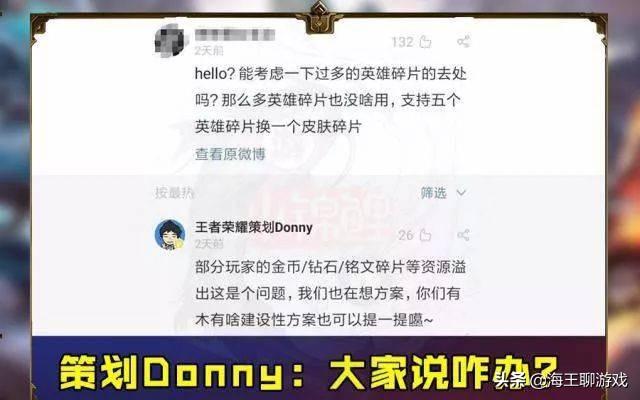This screenshot has width=640, height=400.
Task: Click the 26 like count on Donny's reply
Action: 406,235
